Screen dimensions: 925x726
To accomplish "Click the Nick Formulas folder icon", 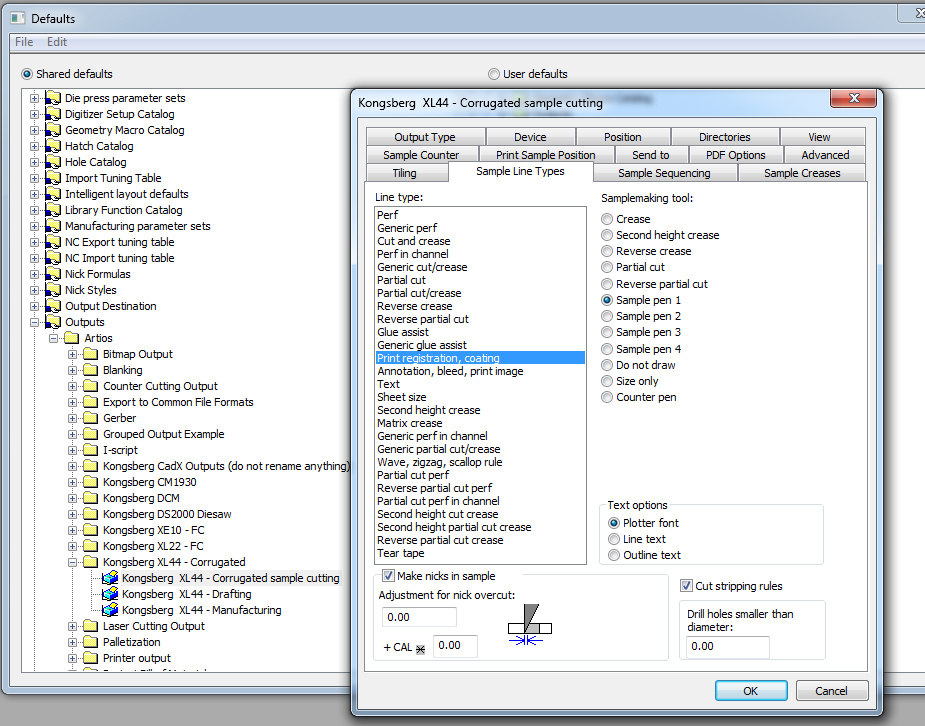I will (x=52, y=274).
